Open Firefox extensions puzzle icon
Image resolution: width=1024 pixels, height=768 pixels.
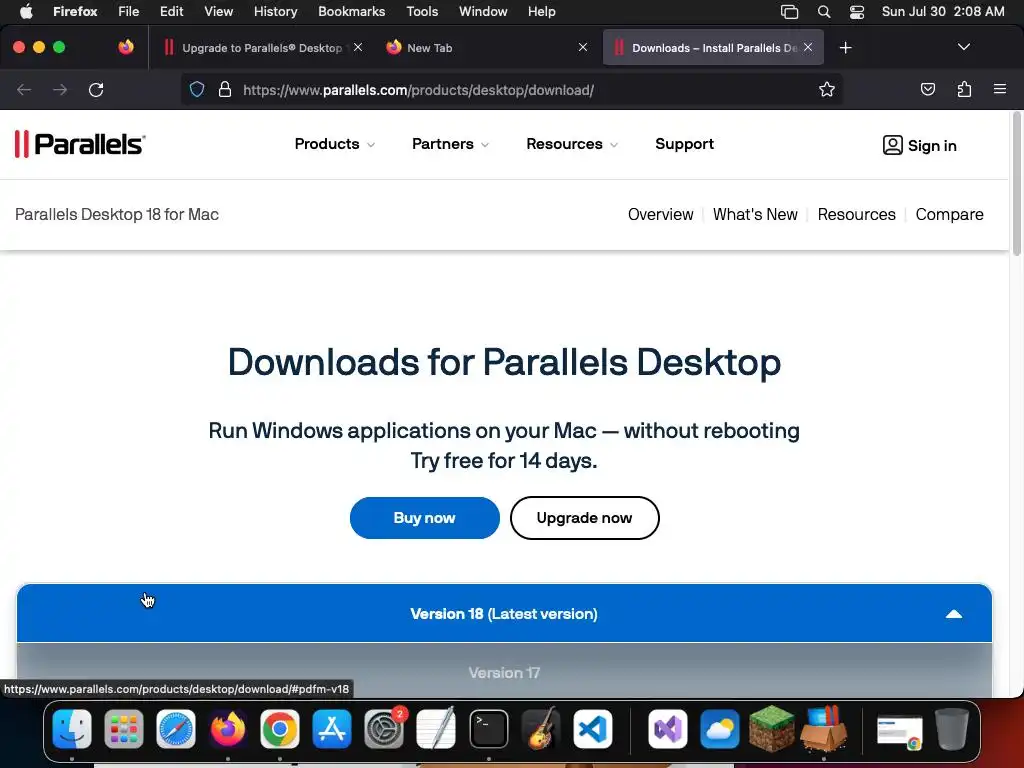[x=964, y=89]
